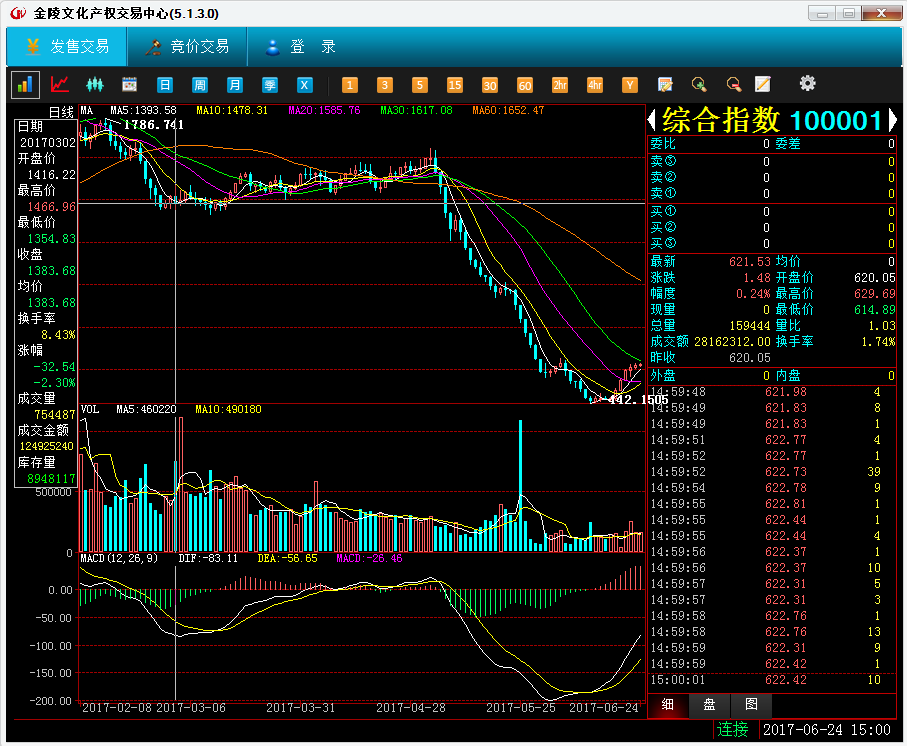Click the 15:00:01 trade row

click(772, 680)
